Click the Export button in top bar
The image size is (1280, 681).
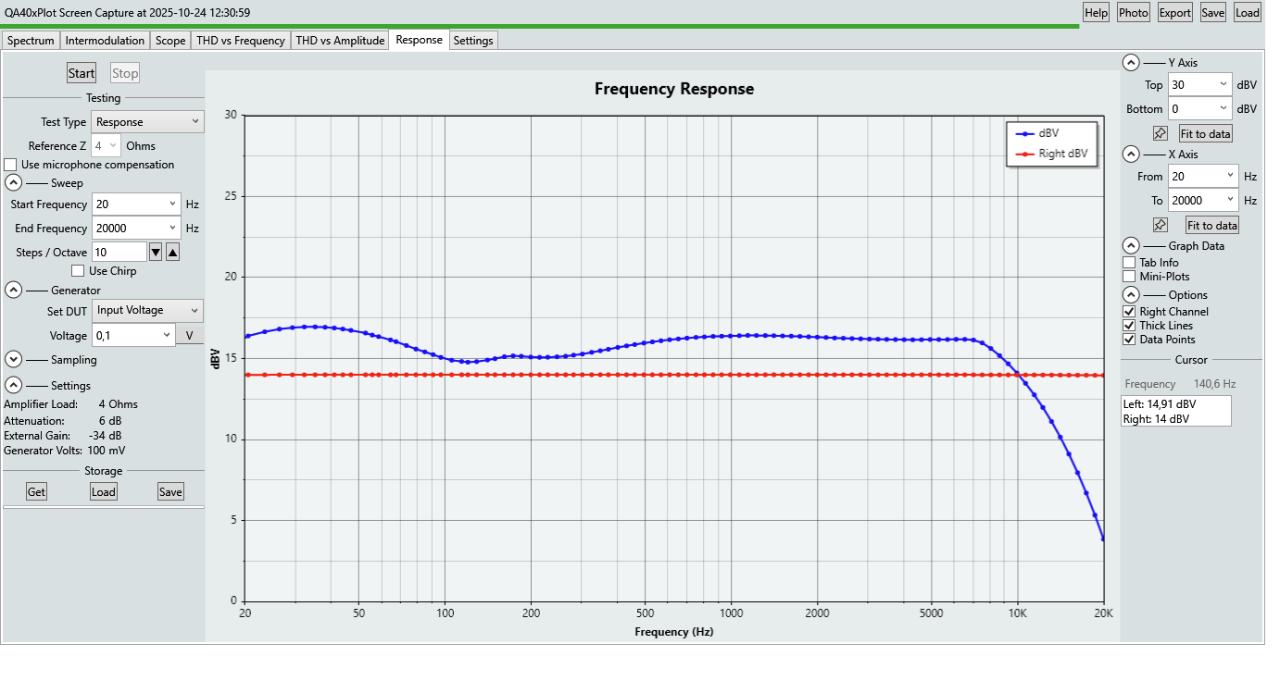click(x=1174, y=12)
